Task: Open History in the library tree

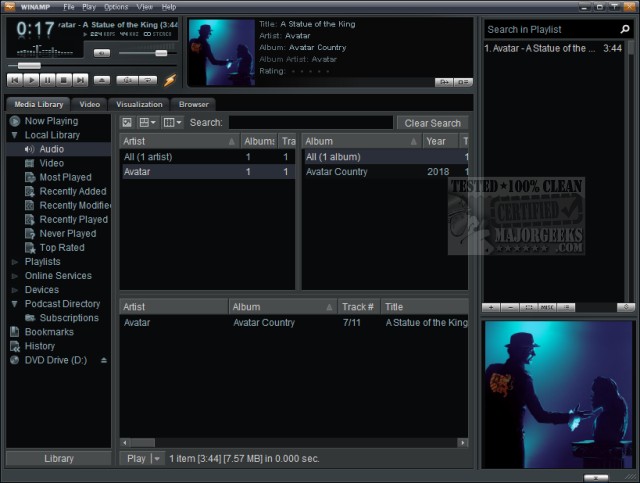Action: pyautogui.click(x=40, y=346)
